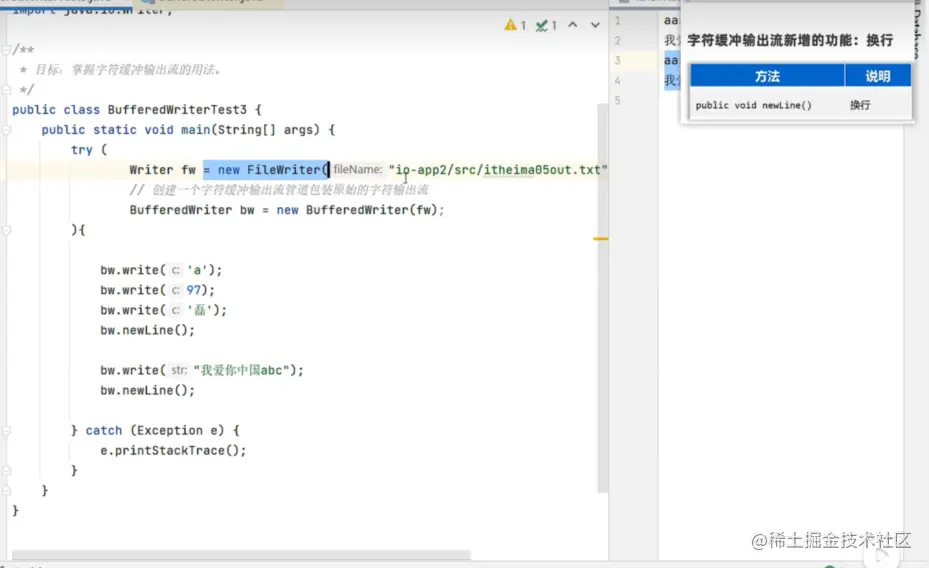Fold the catch block using its gutter marker
The image size is (929, 568).
coord(7,431)
